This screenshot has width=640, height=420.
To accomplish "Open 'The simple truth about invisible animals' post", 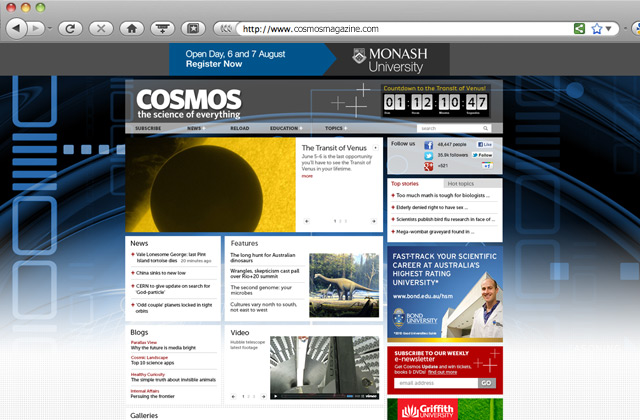I will 173,380.
